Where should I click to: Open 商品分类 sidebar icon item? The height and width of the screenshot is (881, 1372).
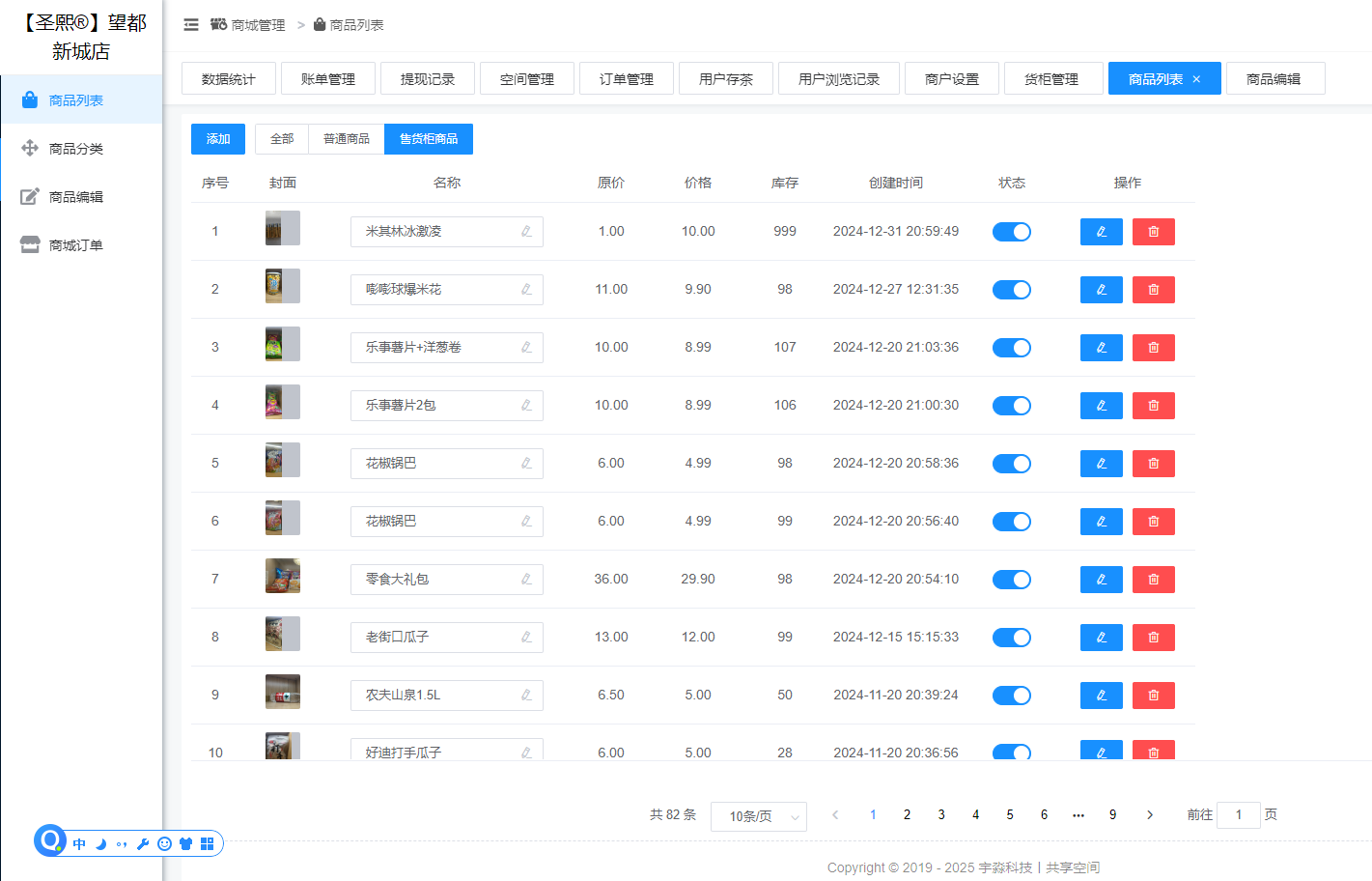[30, 148]
